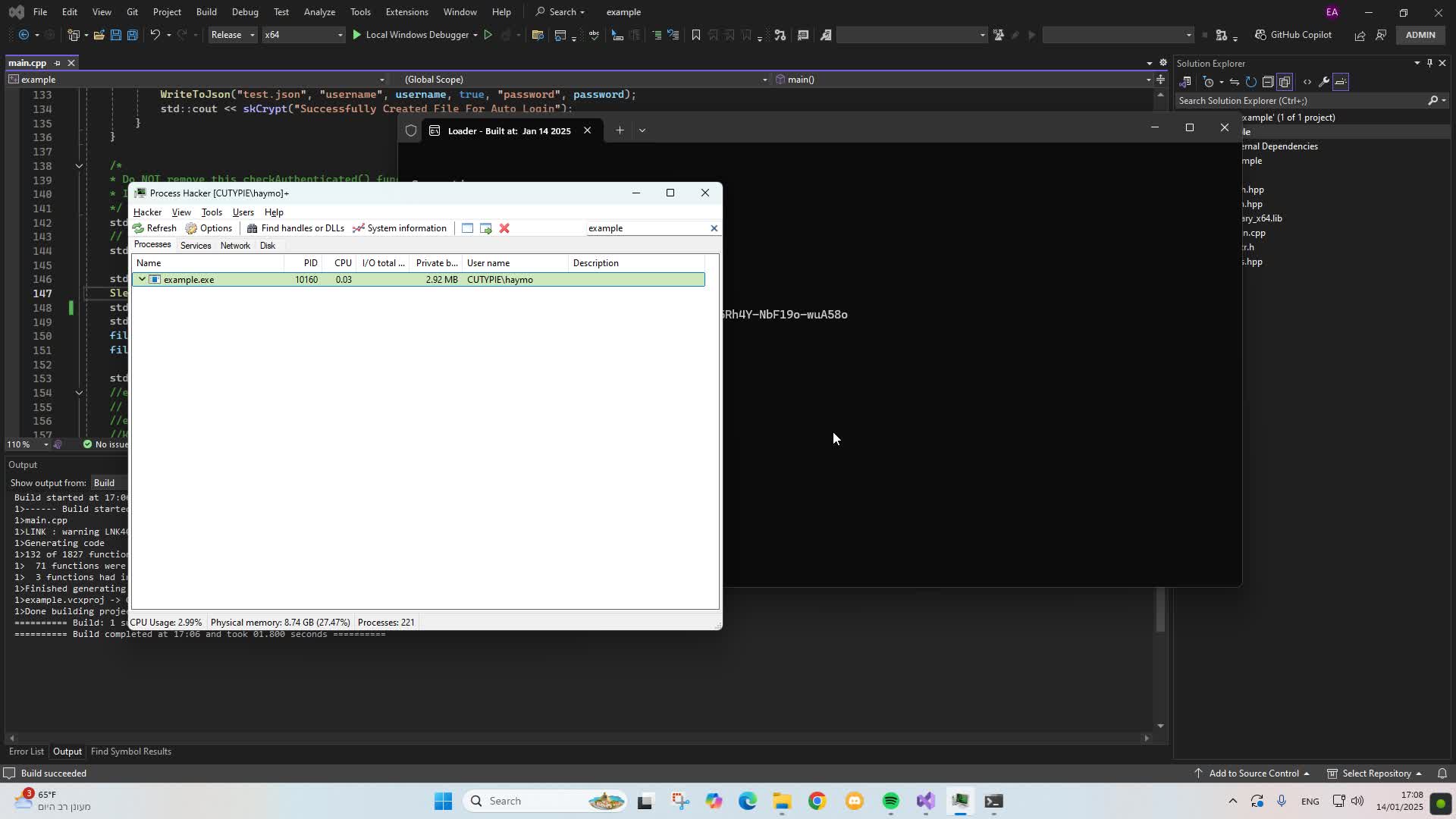The width and height of the screenshot is (1456, 819).
Task: Collapse All items in Solution Explorer
Action: [1268, 82]
